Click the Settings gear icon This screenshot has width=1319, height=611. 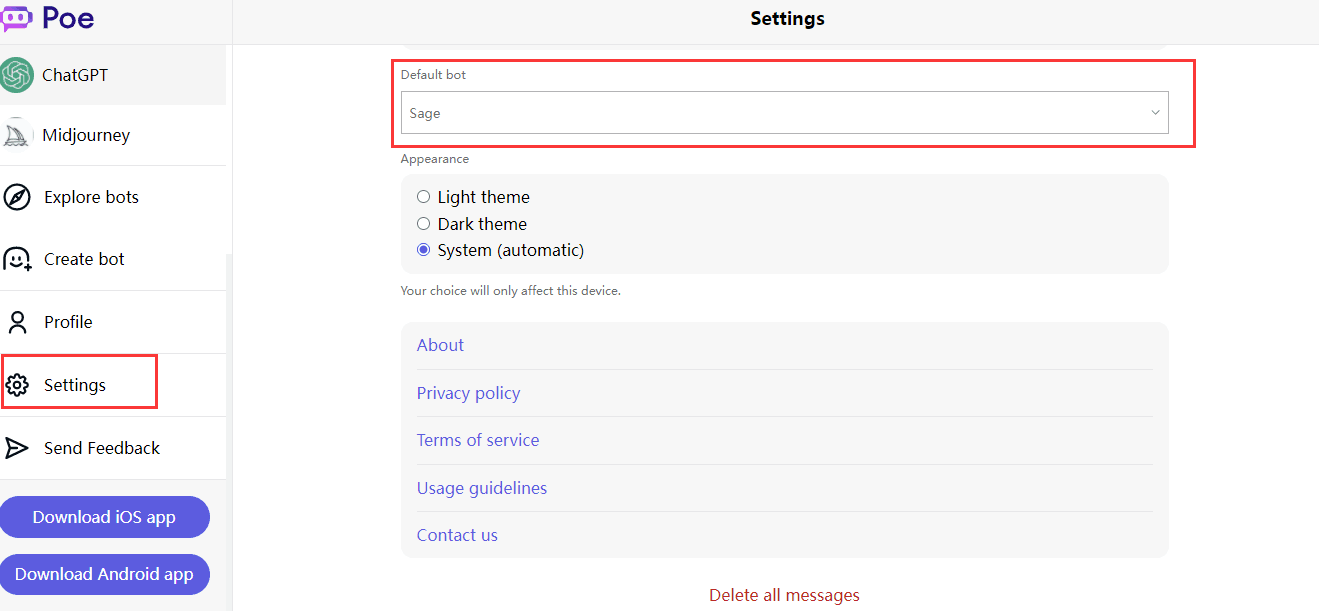tap(17, 385)
